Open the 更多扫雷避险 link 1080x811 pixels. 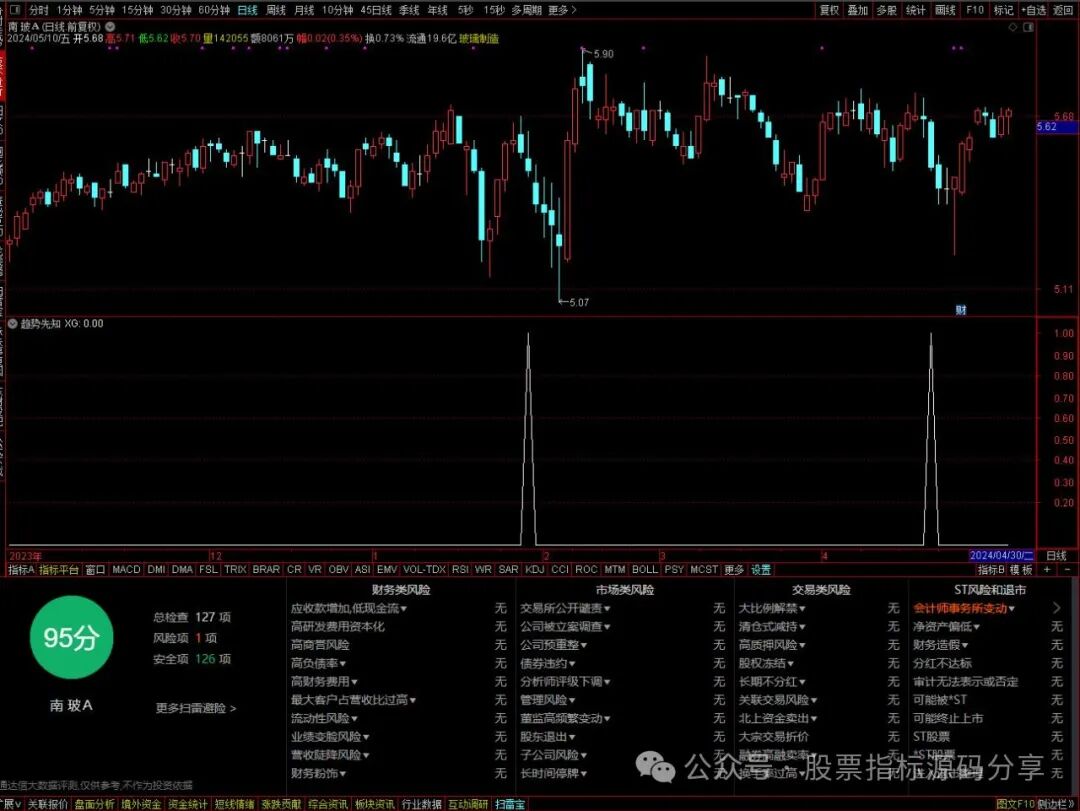[196, 708]
